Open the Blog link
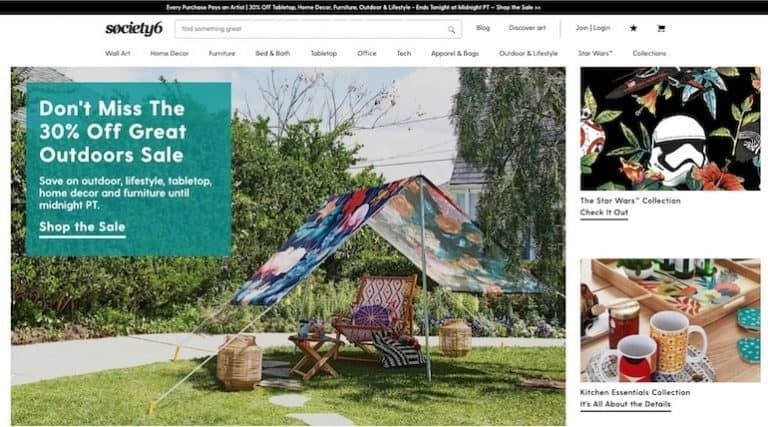Screen dimensions: 768x427 [x=483, y=28]
